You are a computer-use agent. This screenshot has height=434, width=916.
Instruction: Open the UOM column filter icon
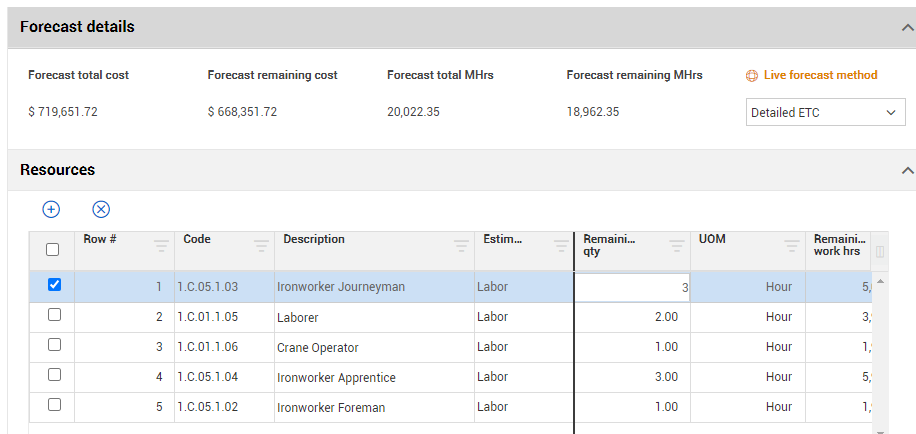coord(792,246)
